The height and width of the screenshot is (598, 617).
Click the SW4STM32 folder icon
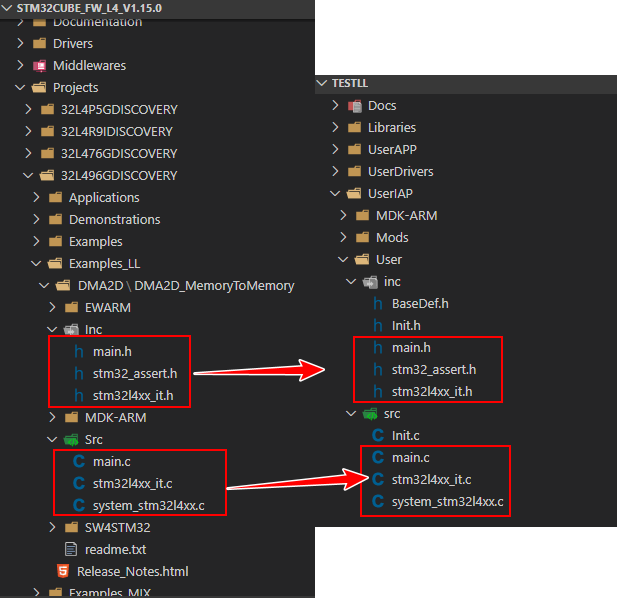point(71,527)
